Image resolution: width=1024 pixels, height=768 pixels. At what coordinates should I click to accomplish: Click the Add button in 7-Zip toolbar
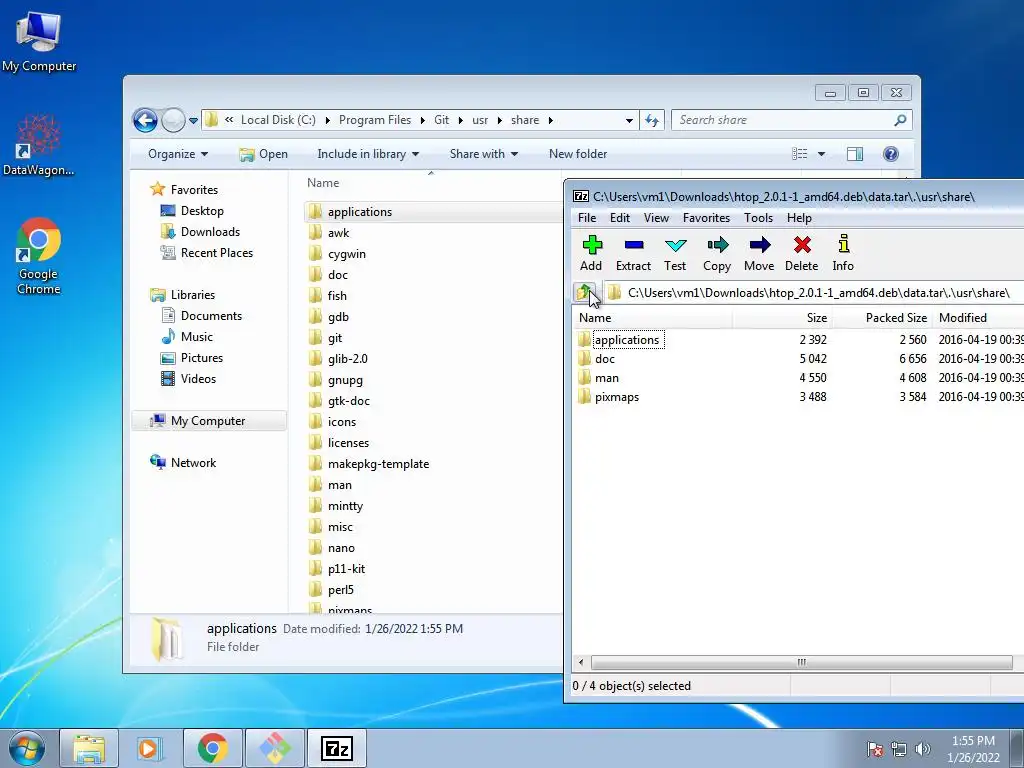click(x=591, y=253)
